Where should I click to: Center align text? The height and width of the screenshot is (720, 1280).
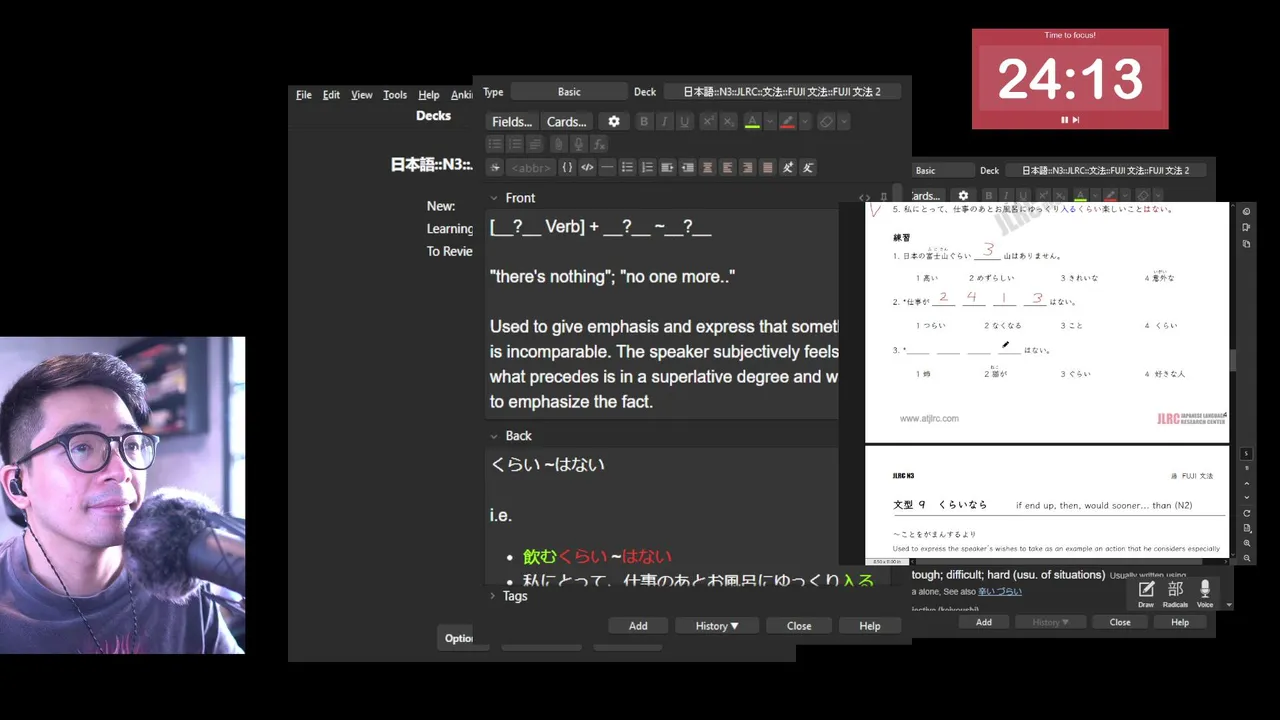coord(707,167)
